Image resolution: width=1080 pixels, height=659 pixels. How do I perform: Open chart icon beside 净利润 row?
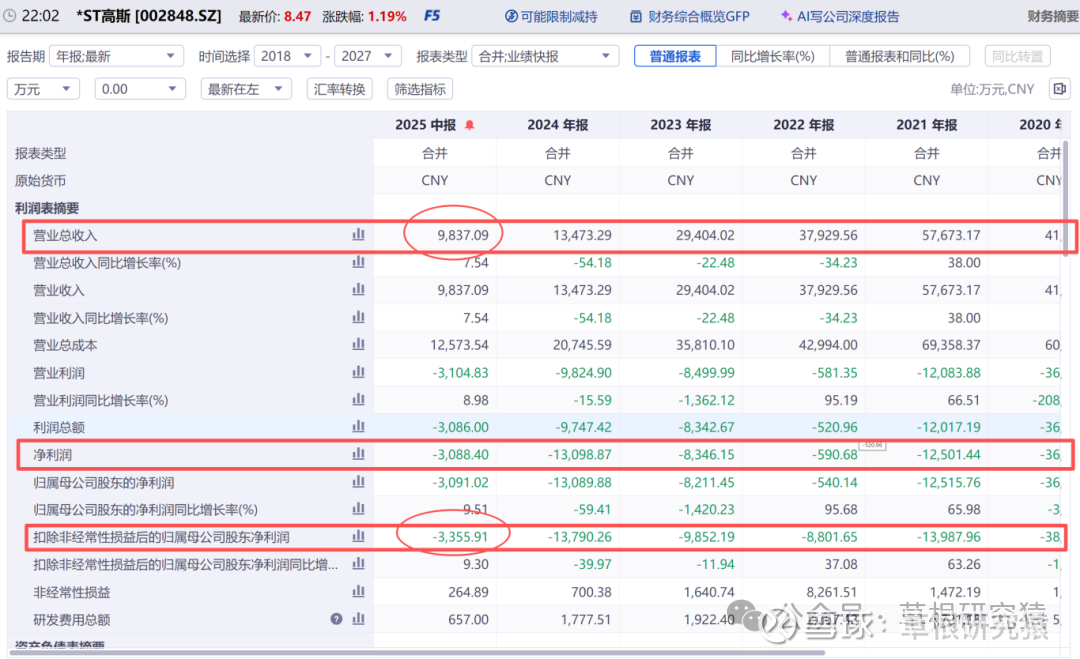[x=358, y=454]
